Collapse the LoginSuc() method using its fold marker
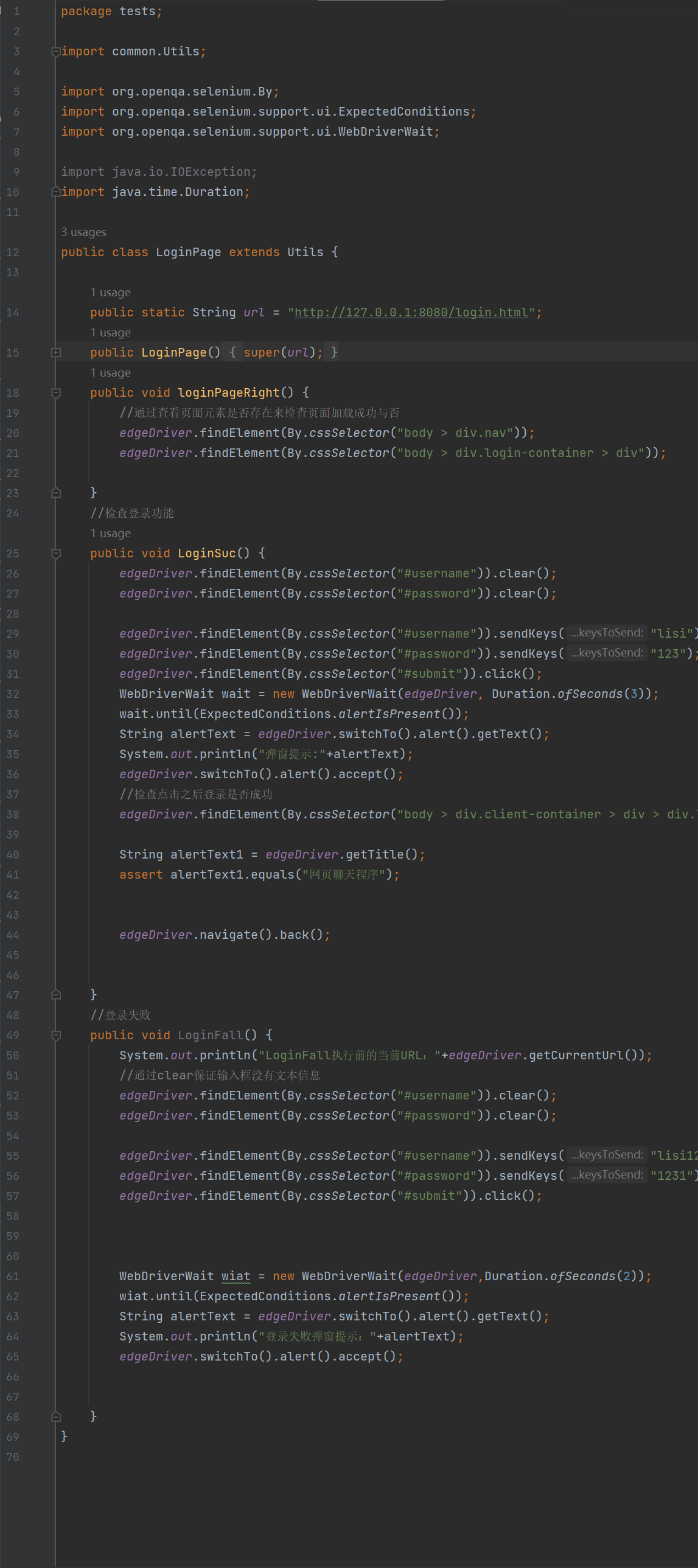The height and width of the screenshot is (1568, 698). 56,553
